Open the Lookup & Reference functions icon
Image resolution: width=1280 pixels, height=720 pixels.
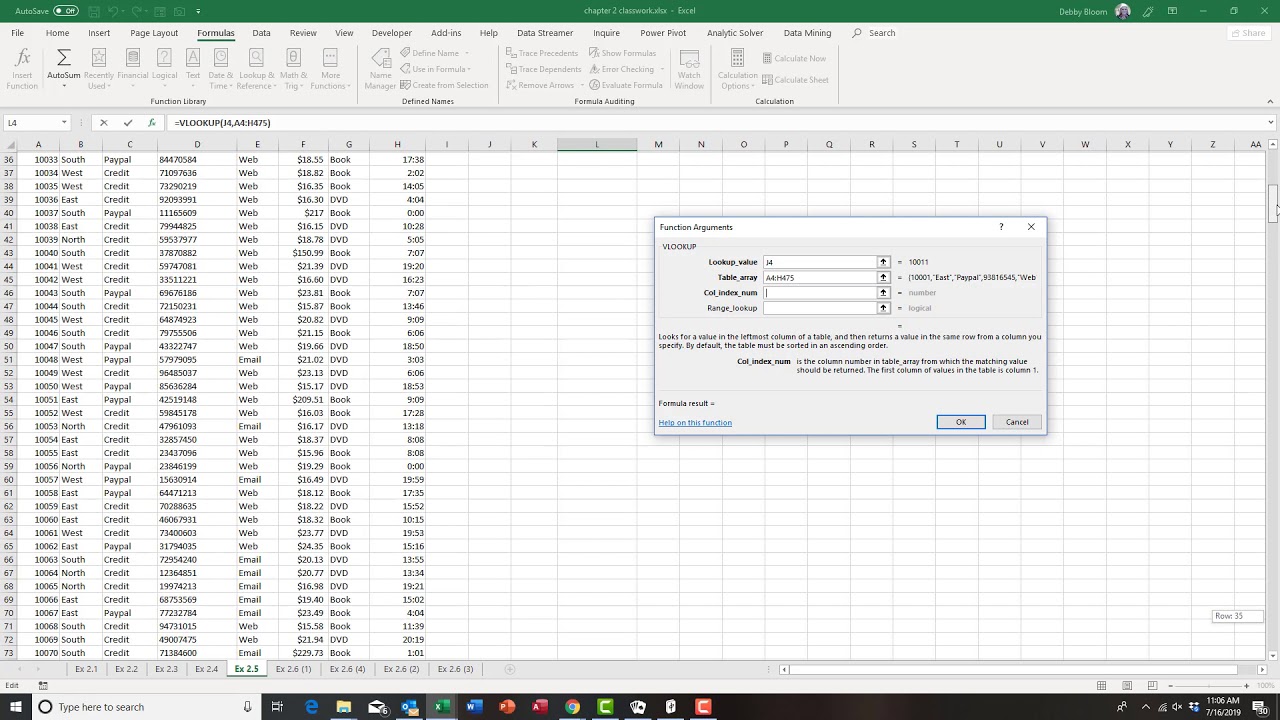[256, 59]
